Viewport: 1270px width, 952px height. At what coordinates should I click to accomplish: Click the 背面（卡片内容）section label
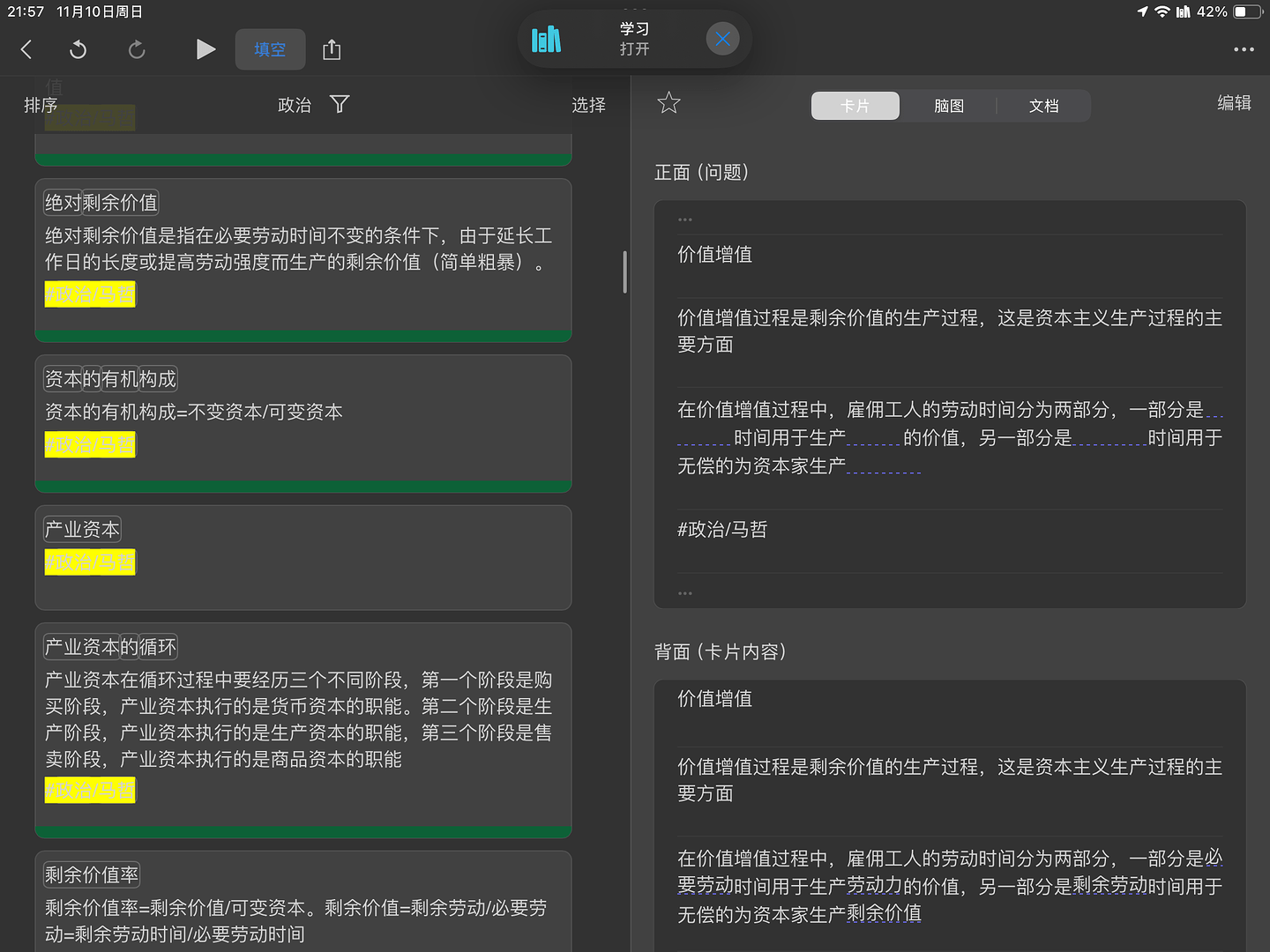point(721,651)
